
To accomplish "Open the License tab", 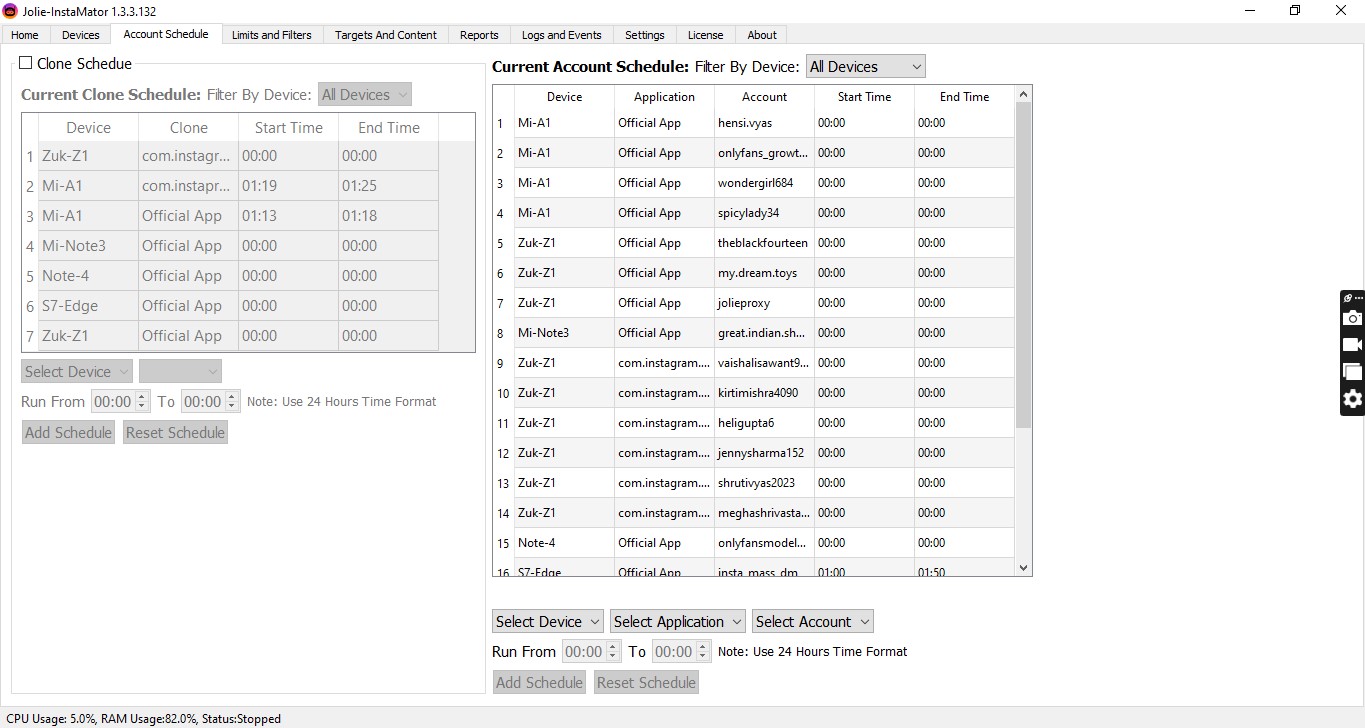I will pos(705,34).
